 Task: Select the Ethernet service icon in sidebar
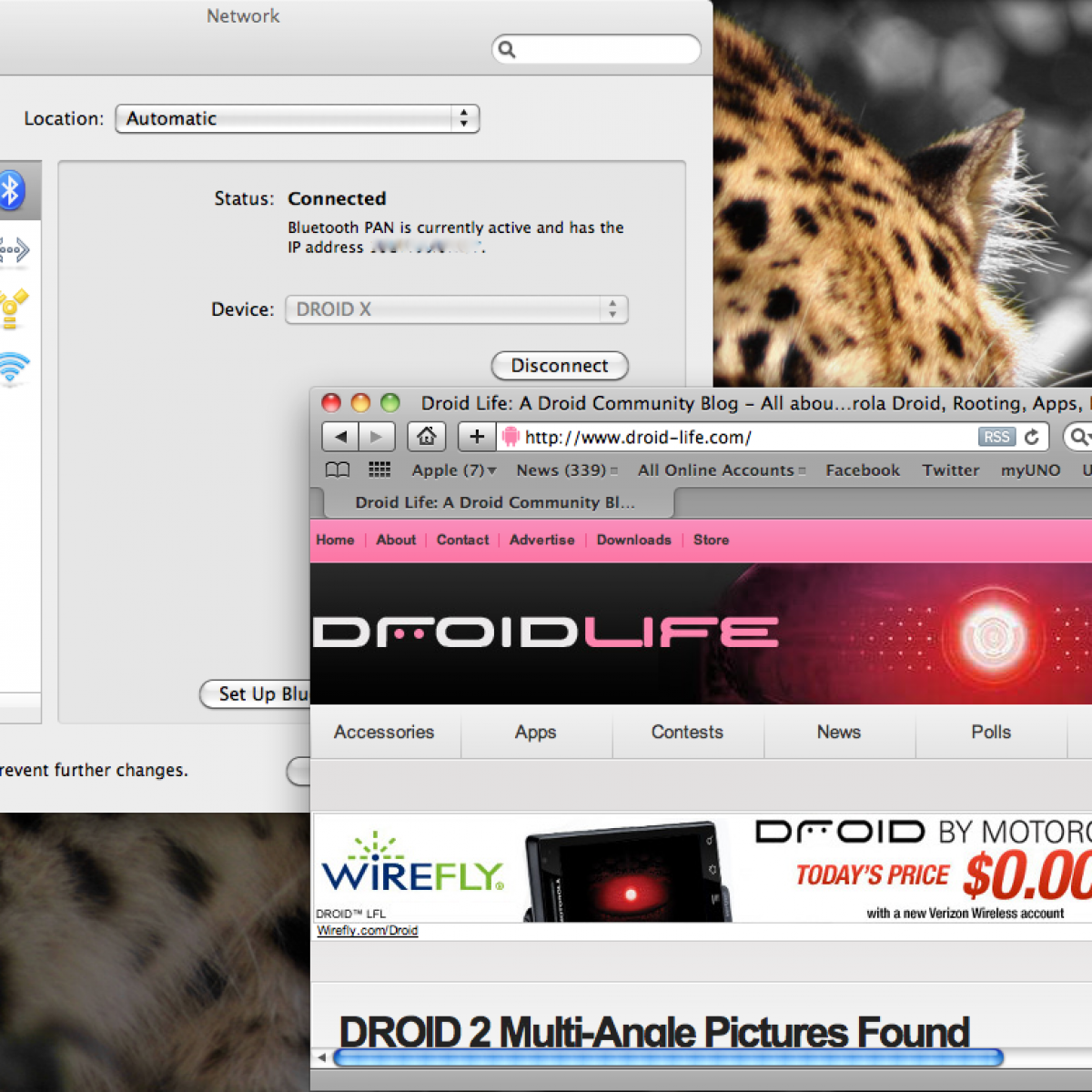click(14, 250)
